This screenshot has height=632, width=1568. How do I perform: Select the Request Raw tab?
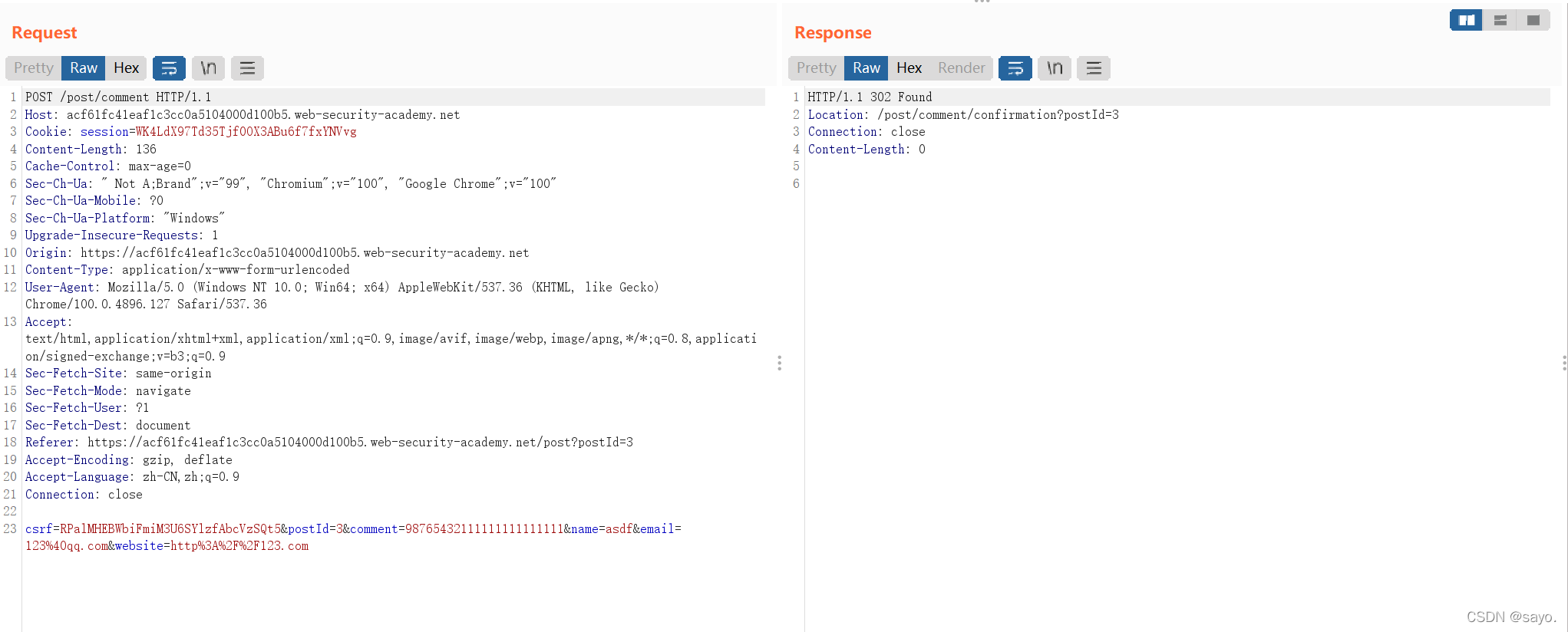tap(84, 68)
